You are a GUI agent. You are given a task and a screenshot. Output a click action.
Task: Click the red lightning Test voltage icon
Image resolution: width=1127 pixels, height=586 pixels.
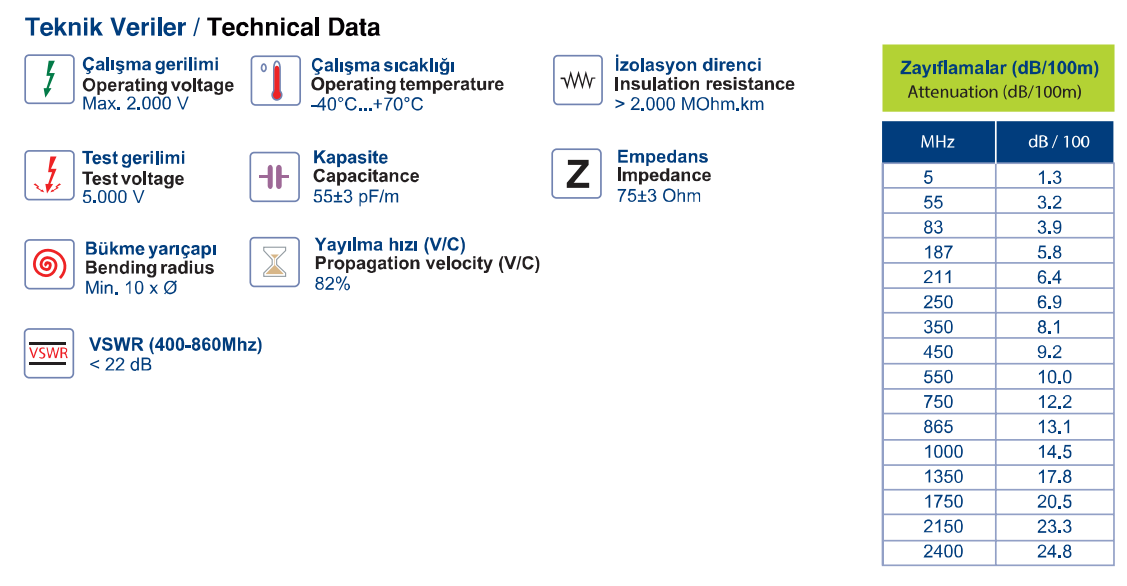point(50,175)
